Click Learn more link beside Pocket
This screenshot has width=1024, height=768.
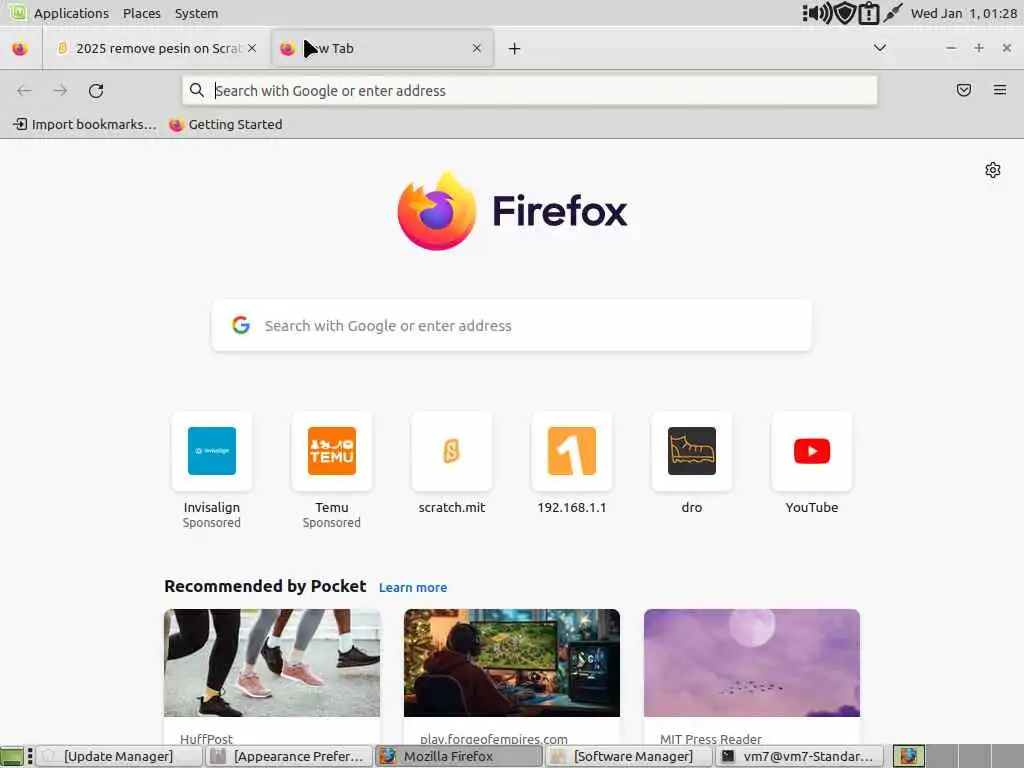coord(413,588)
